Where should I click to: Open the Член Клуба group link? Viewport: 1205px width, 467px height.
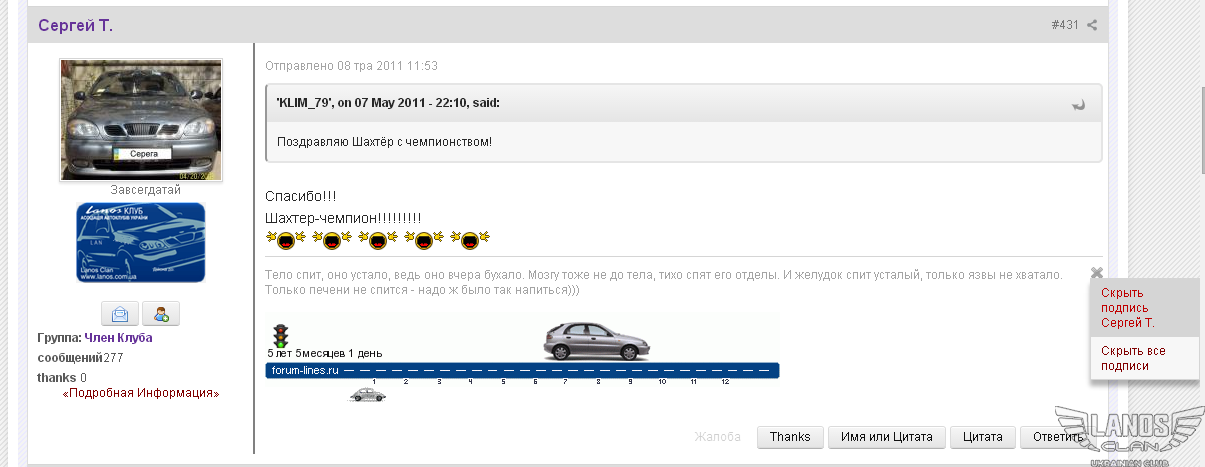point(118,338)
